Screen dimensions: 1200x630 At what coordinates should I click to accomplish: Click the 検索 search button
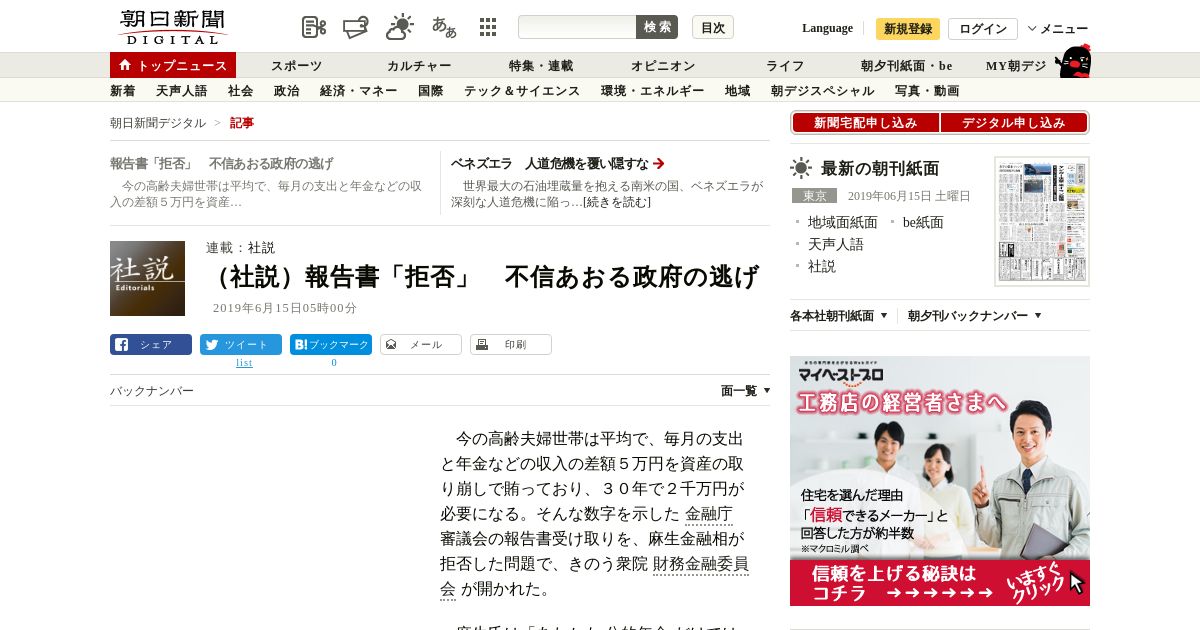coord(657,27)
